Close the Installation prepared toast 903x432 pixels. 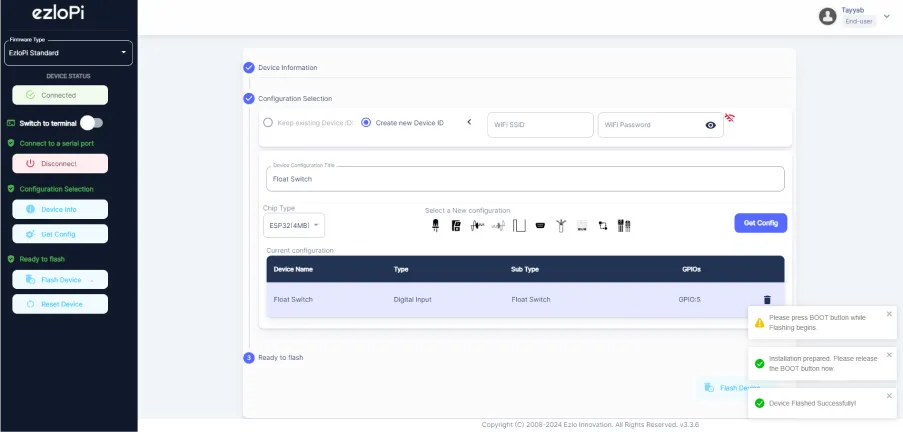tap(889, 355)
